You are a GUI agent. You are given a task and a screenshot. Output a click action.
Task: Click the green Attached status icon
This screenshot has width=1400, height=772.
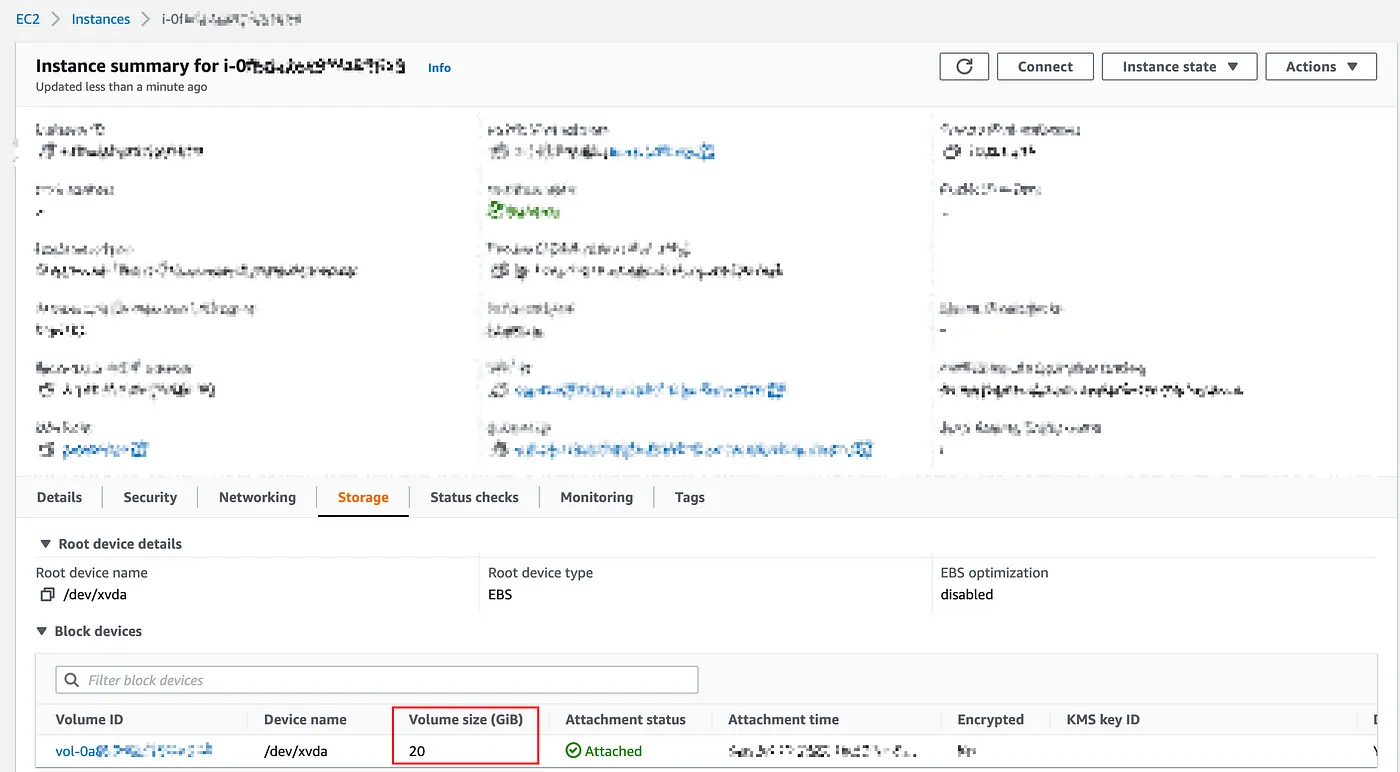click(x=575, y=750)
